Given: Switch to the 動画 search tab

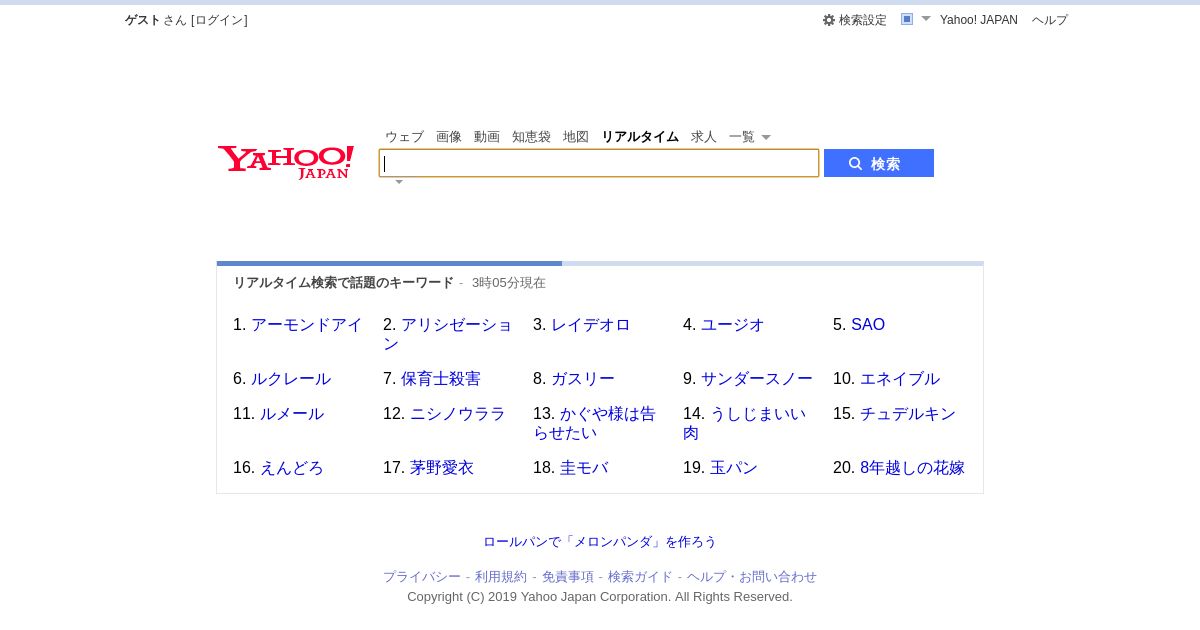Looking at the screenshot, I should [487, 137].
